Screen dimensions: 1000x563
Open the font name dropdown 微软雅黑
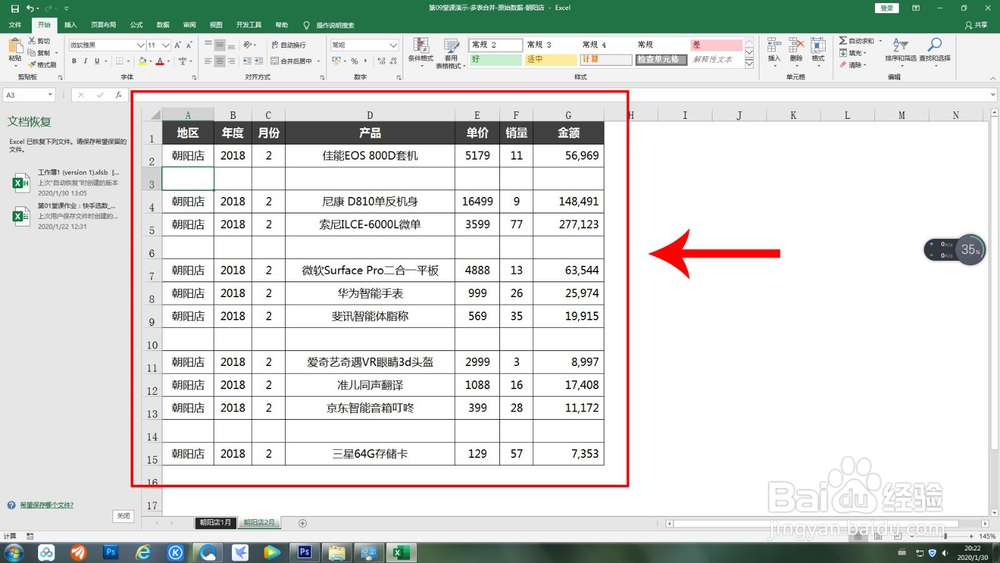(140, 45)
